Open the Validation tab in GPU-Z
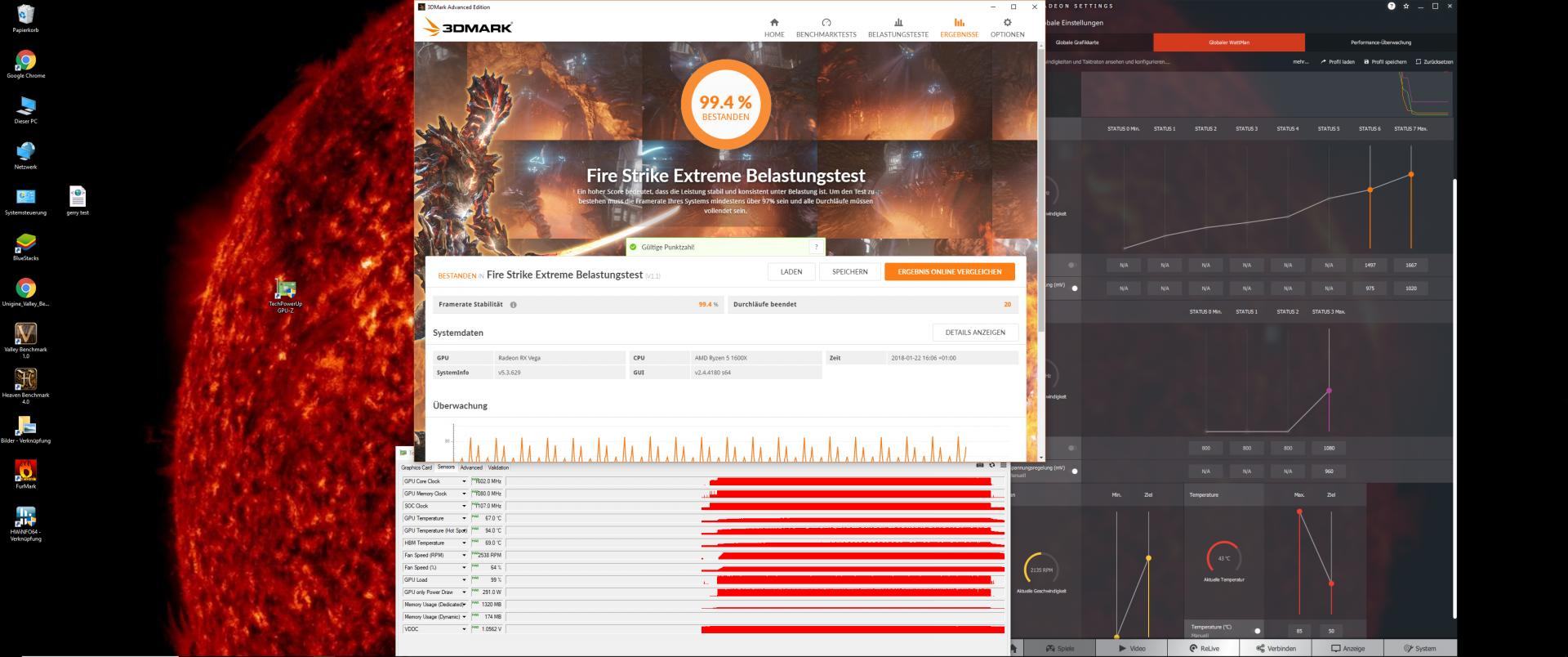Viewport: 1568px width, 657px height. tap(498, 467)
